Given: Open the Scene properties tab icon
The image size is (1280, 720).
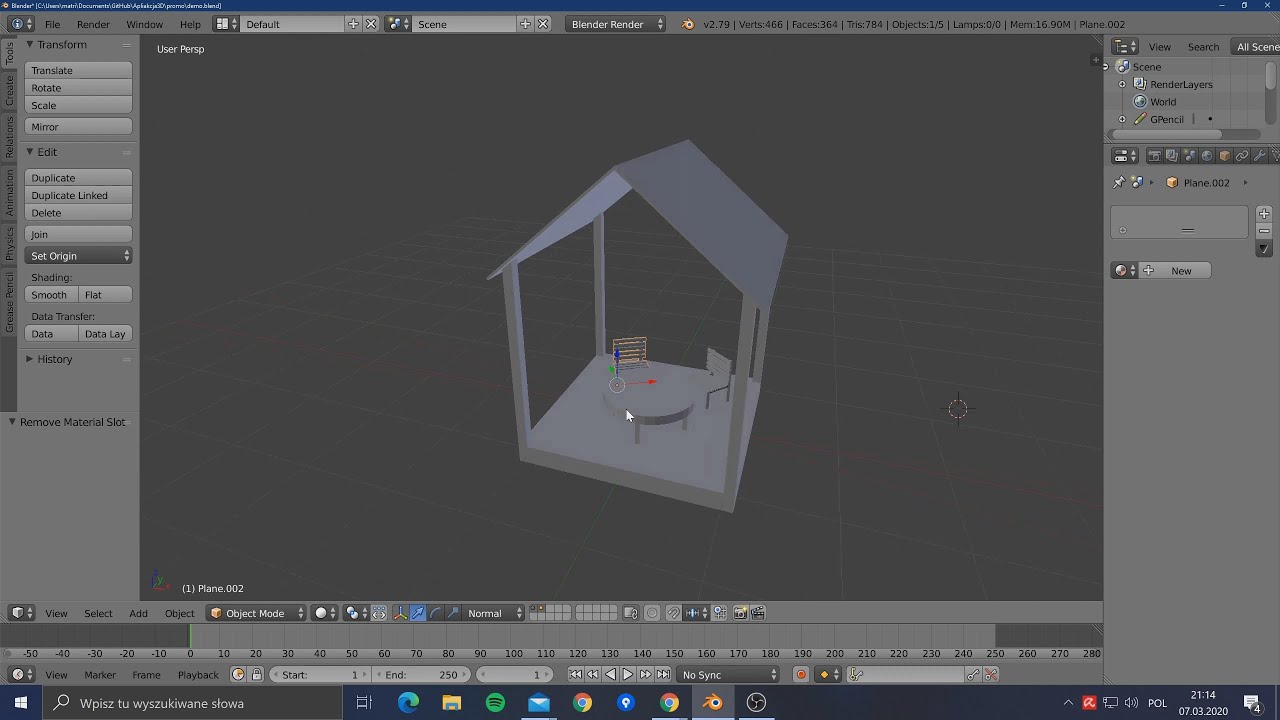Looking at the screenshot, I should click(x=1189, y=156).
